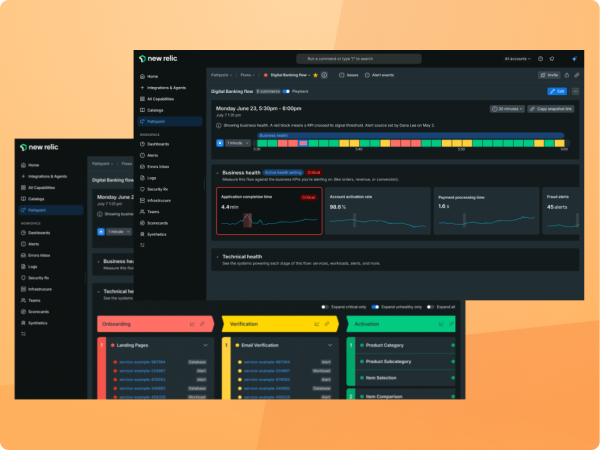The width and height of the screenshot is (600, 450).
Task: Click link icon on Verification stage
Action: [327, 324]
